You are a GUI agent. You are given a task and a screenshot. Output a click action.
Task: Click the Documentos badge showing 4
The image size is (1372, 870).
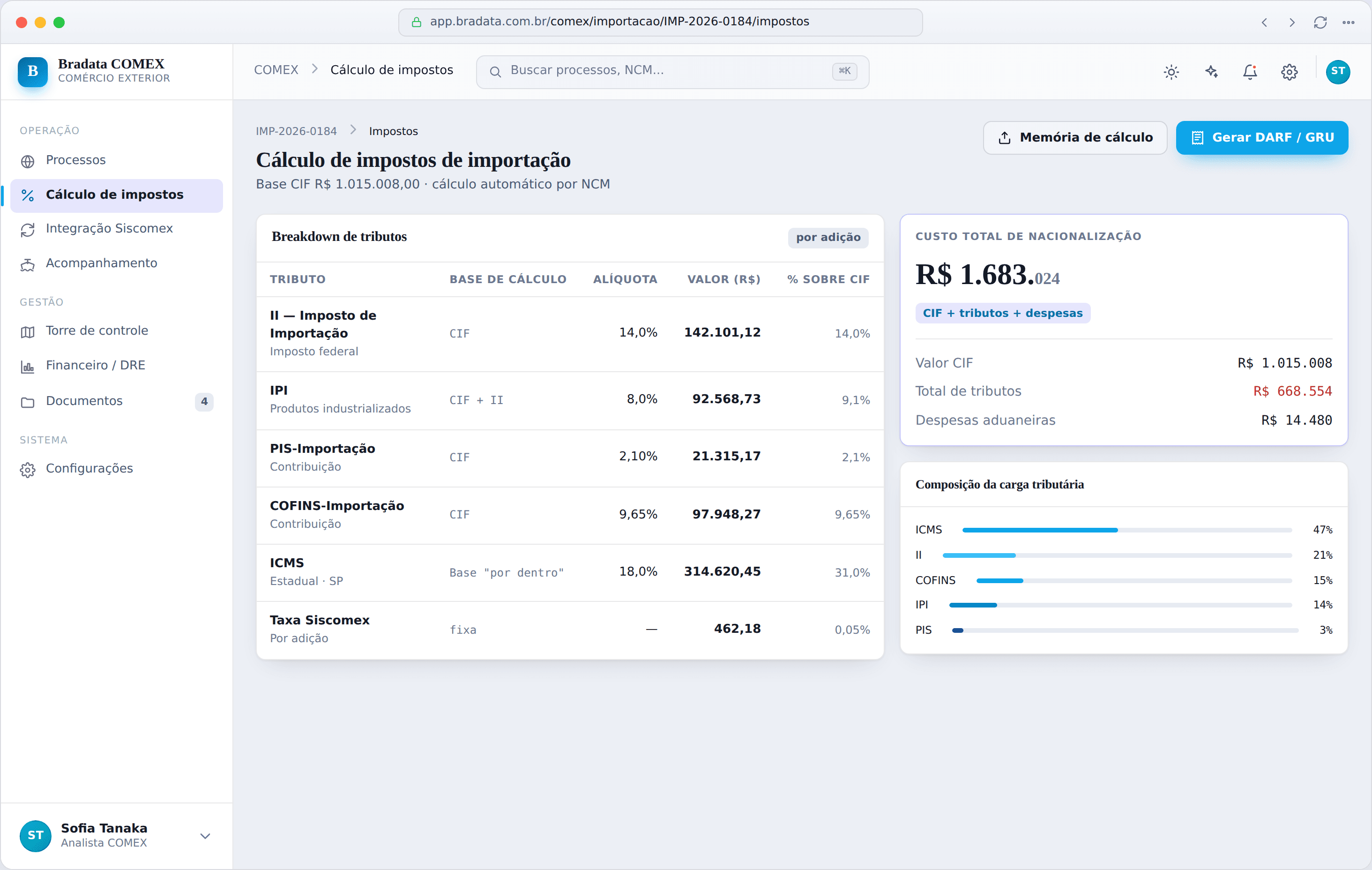click(x=204, y=401)
